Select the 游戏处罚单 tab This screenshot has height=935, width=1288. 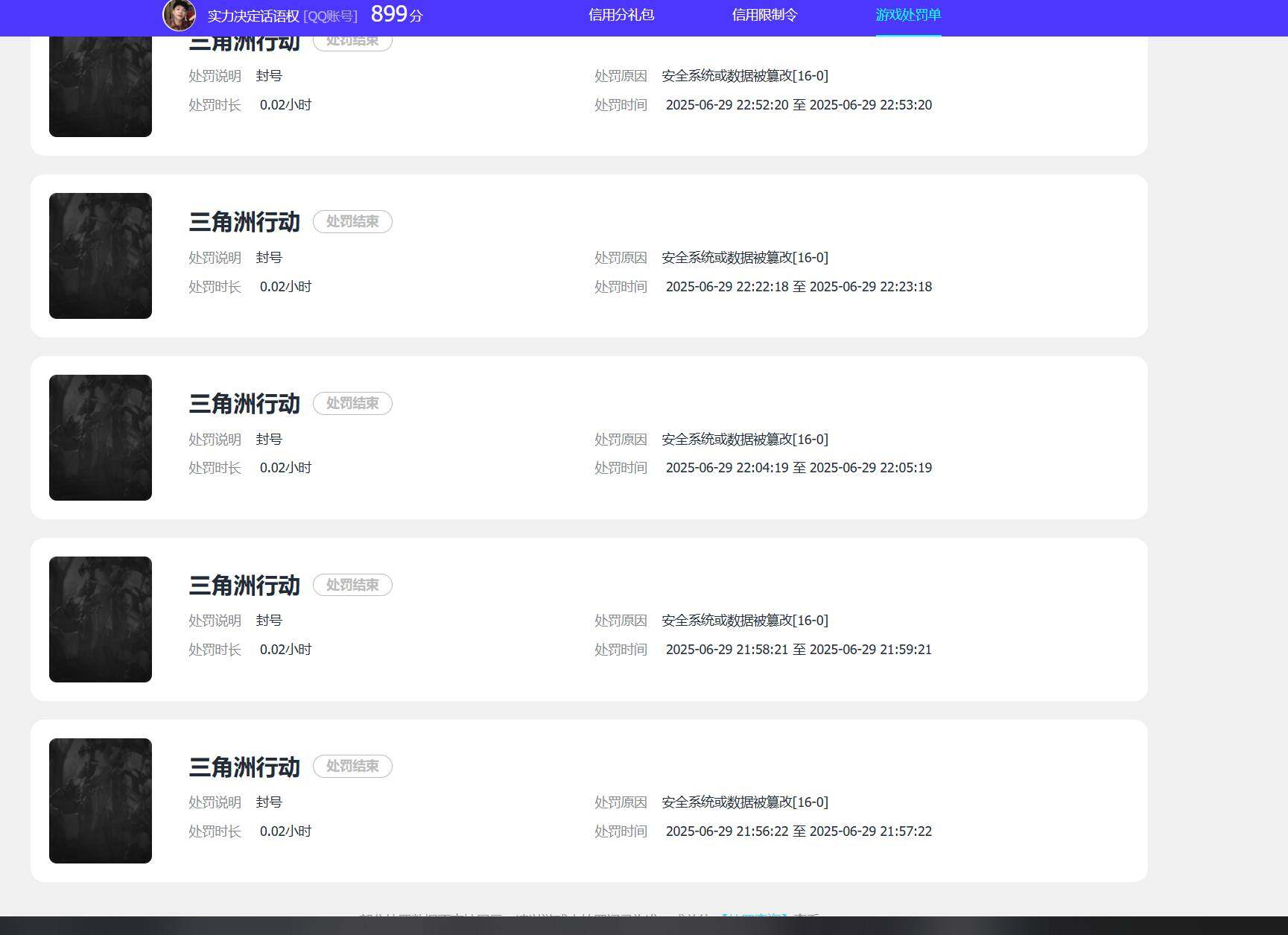click(x=908, y=15)
